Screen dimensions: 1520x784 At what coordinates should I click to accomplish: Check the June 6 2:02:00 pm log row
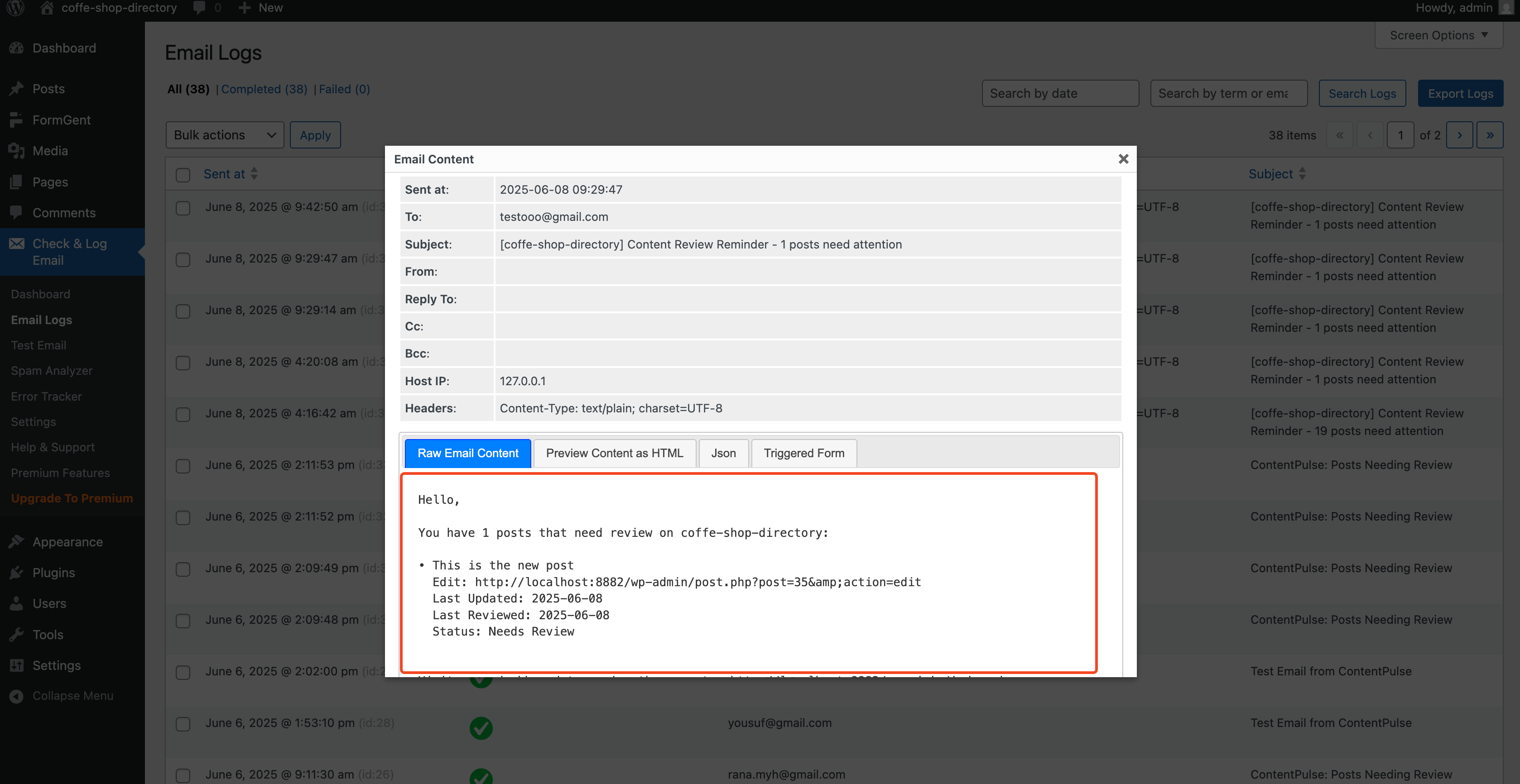pos(183,673)
